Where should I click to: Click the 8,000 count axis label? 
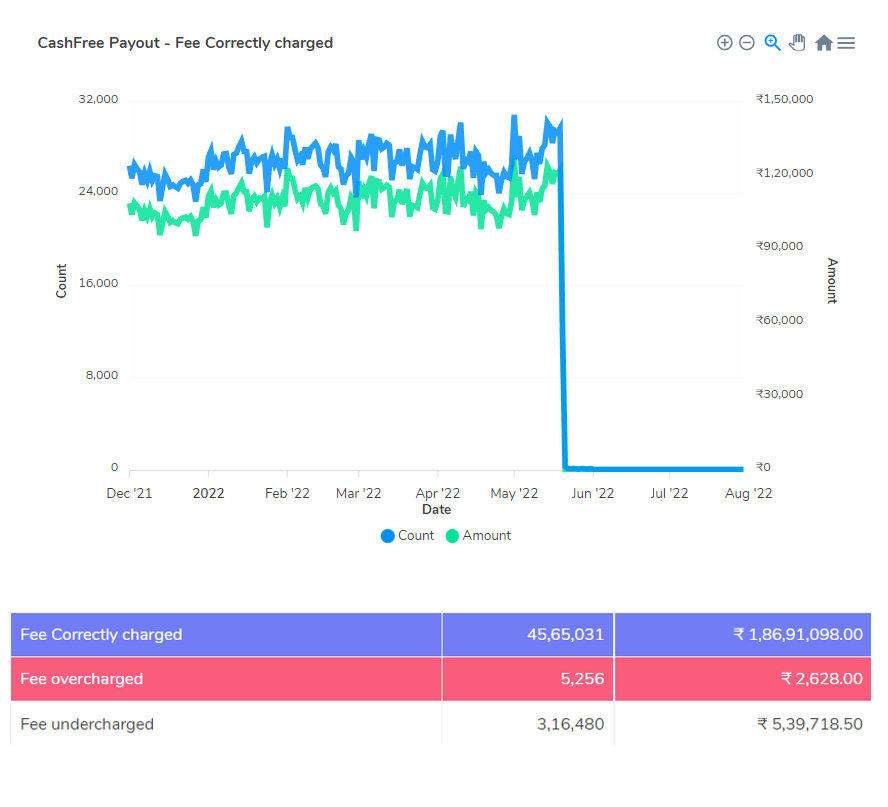pyautogui.click(x=102, y=375)
